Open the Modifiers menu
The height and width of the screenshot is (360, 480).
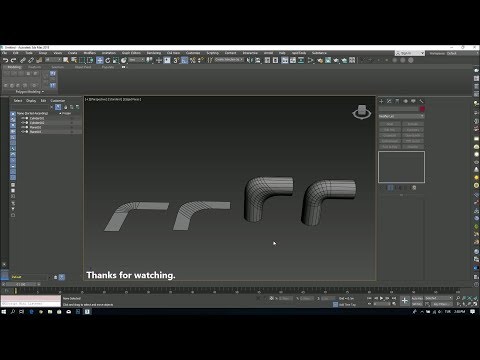coord(90,53)
